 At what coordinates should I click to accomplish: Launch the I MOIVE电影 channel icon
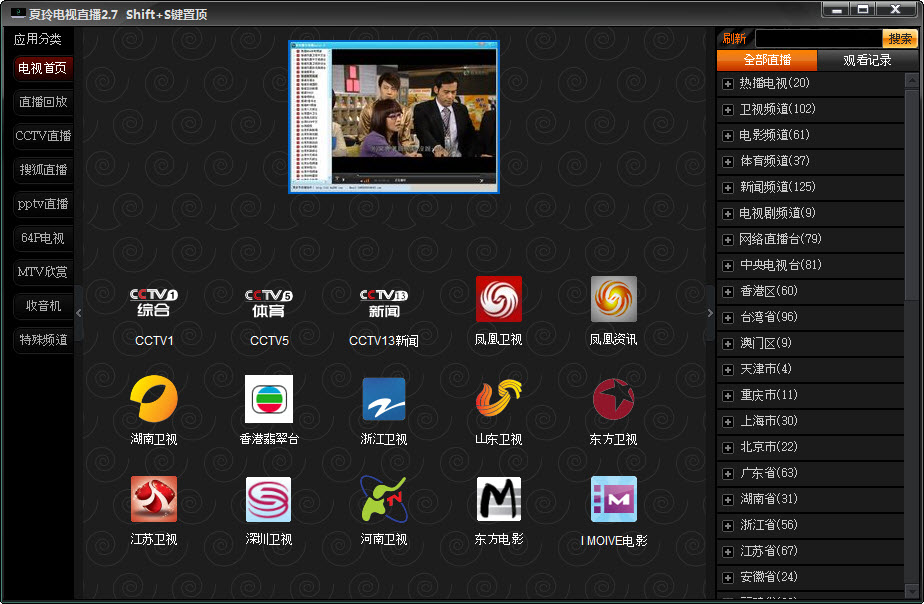click(613, 499)
